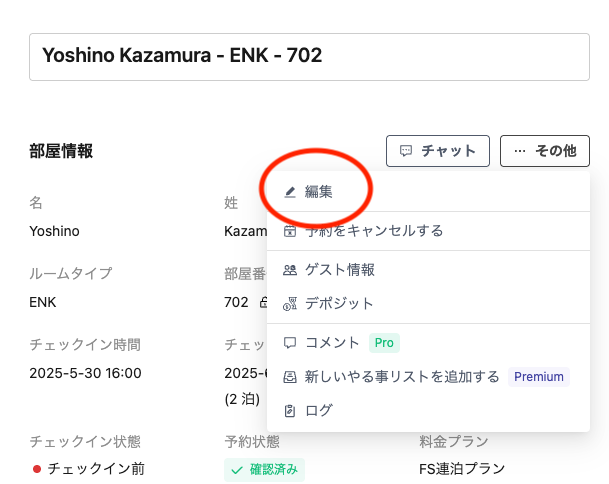Click the lock icon next to room 702
Screen dimensions: 609x484
[263, 302]
